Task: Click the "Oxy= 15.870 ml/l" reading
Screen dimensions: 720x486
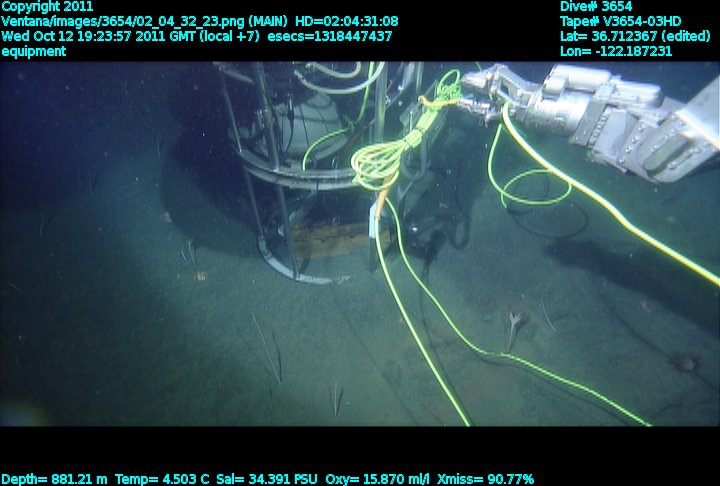Action: click(378, 480)
